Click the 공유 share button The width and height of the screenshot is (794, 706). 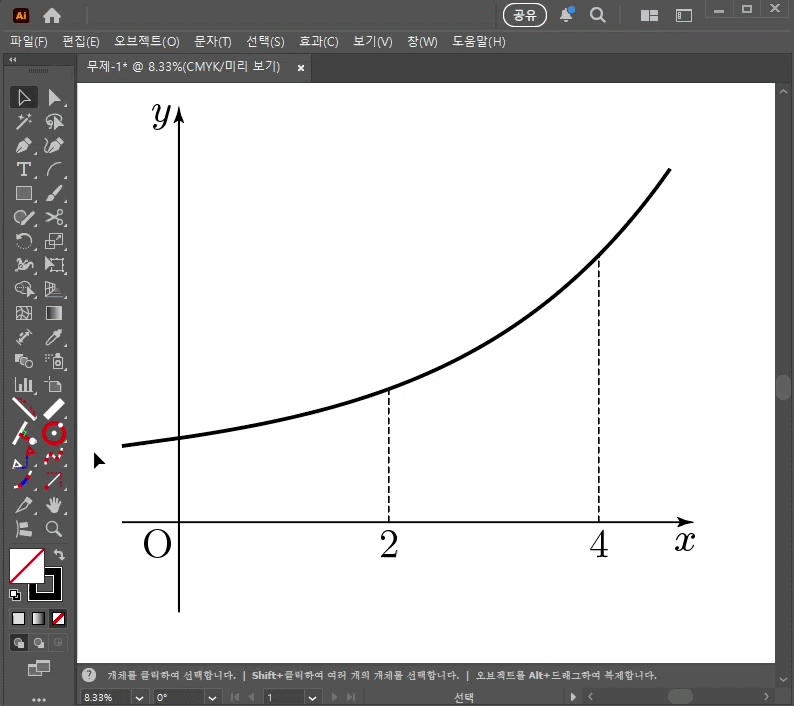(525, 15)
